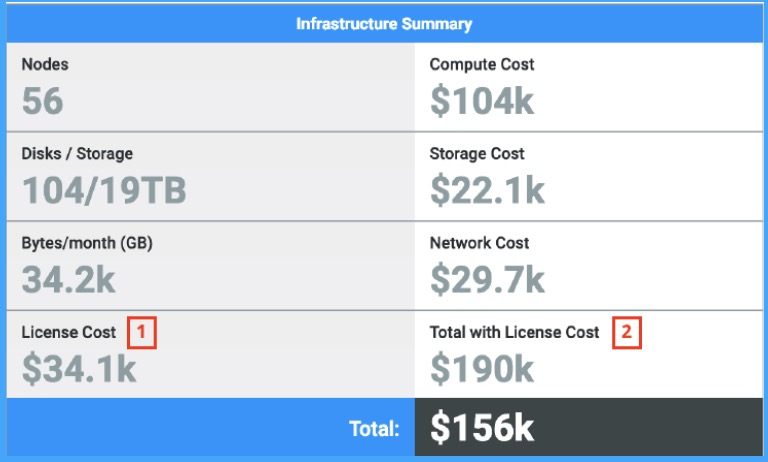The image size is (768, 462).
Task: Click the Infrastructure Summary header
Action: (x=384, y=24)
